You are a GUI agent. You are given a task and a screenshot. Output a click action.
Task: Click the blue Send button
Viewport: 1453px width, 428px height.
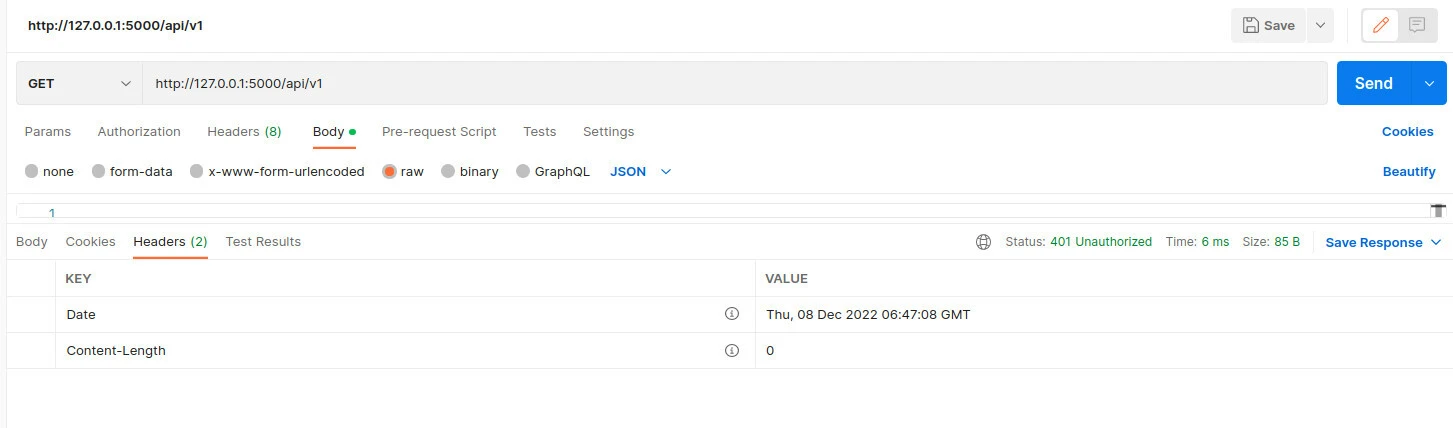pyautogui.click(x=1373, y=84)
